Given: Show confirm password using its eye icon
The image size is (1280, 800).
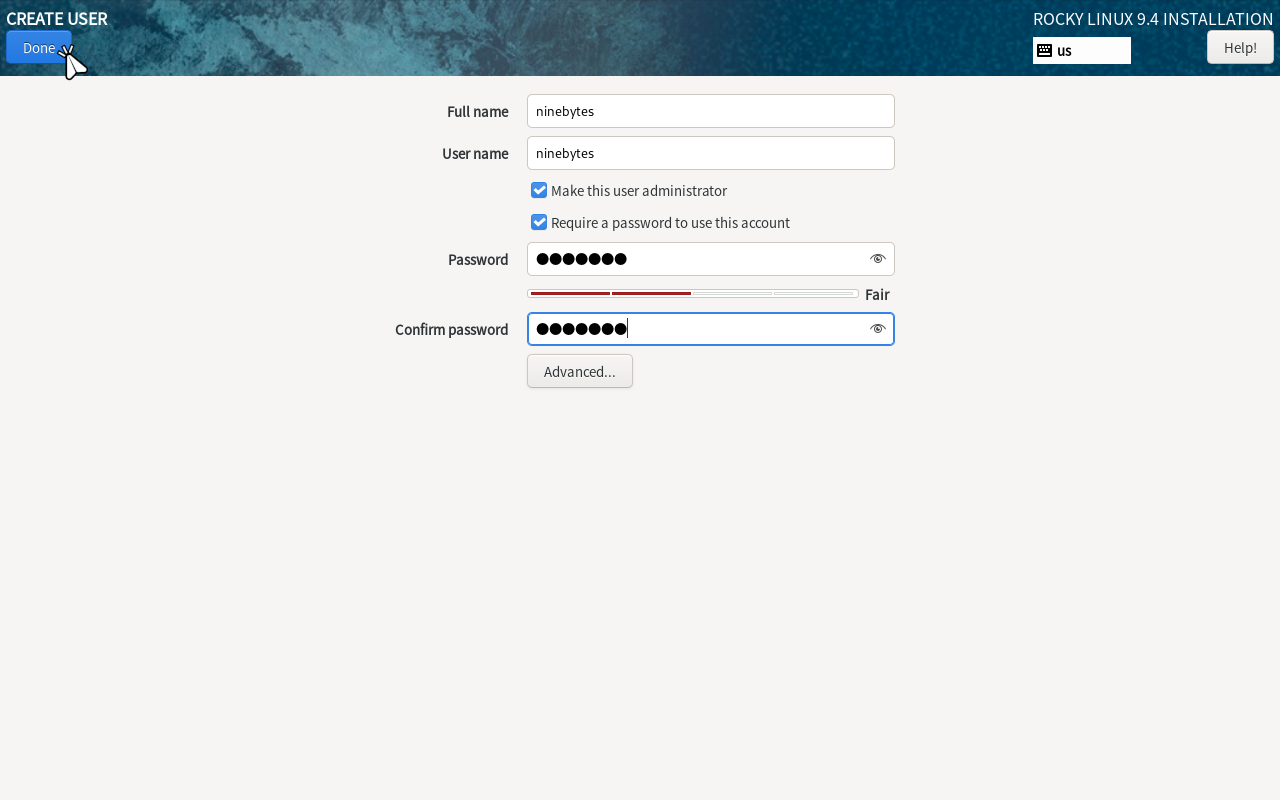Looking at the screenshot, I should point(878,329).
